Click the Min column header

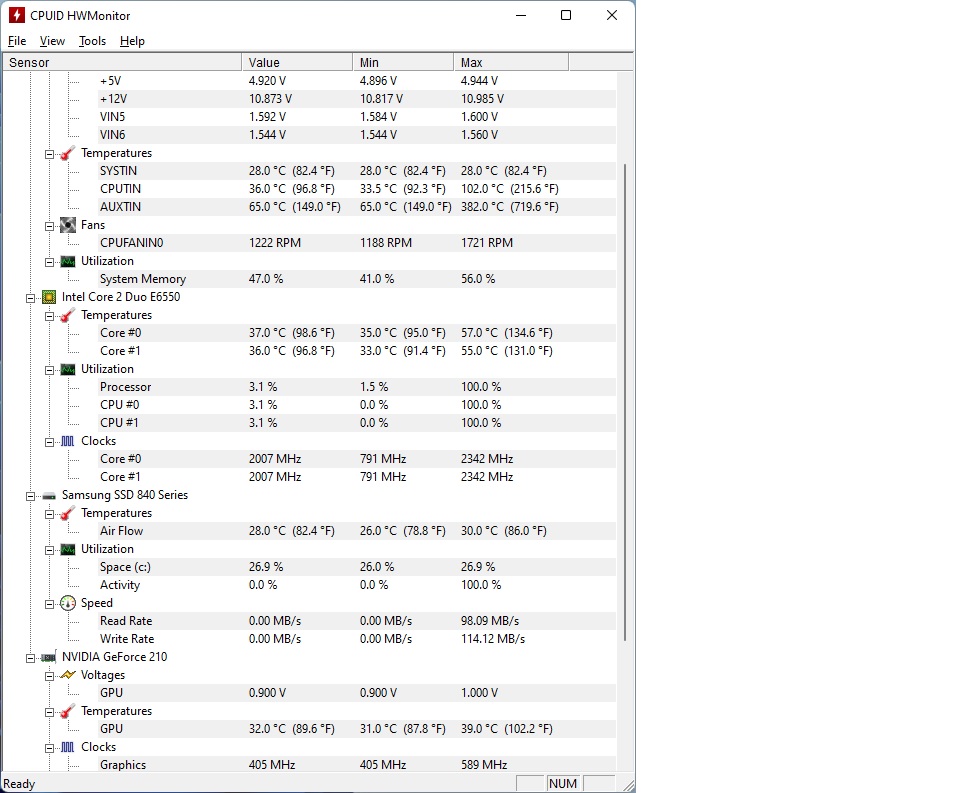403,62
